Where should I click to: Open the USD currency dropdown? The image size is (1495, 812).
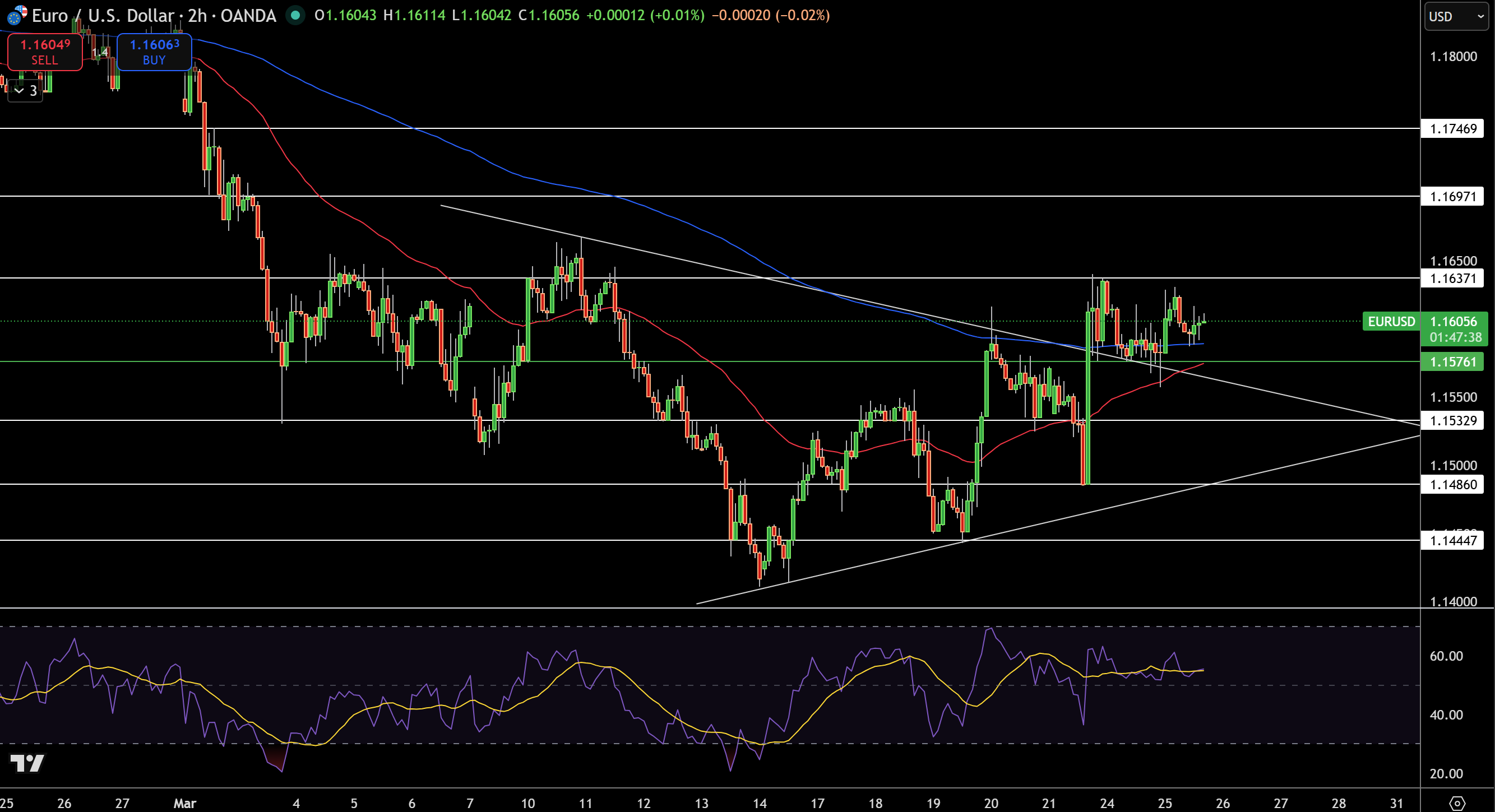pos(1457,16)
